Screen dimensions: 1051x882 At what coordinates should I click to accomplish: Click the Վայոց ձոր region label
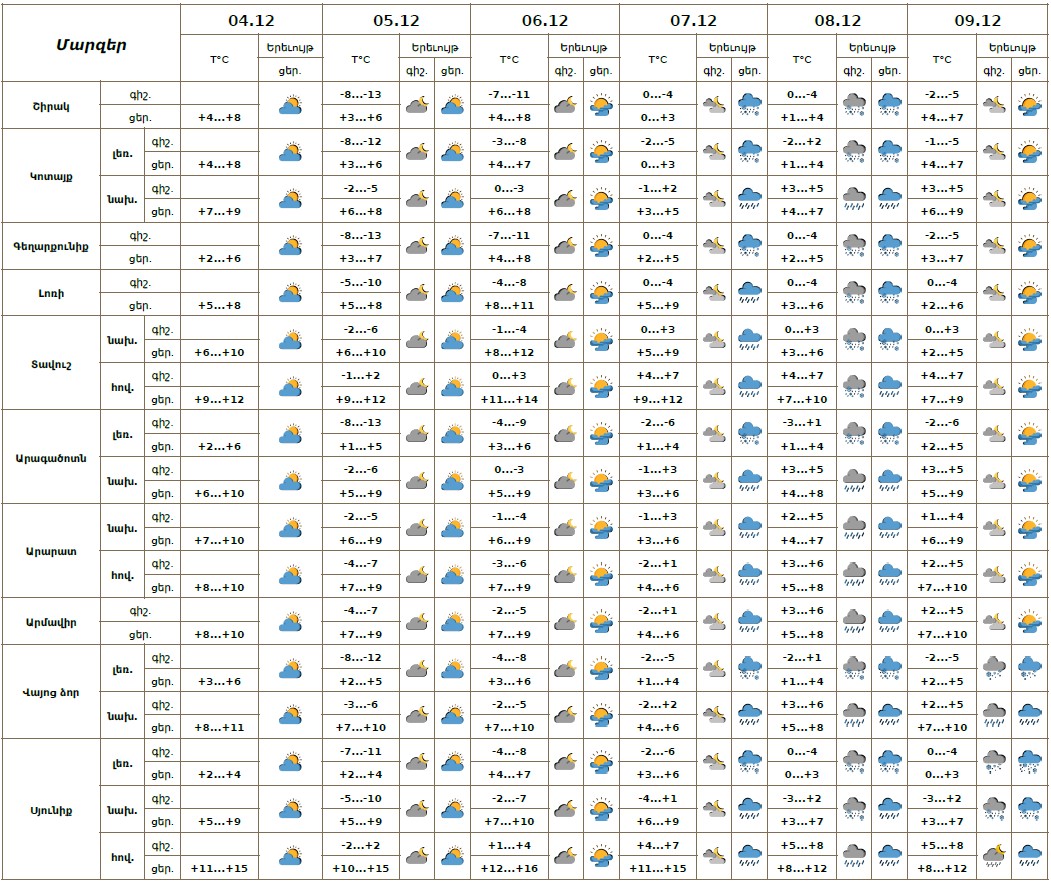click(50, 692)
